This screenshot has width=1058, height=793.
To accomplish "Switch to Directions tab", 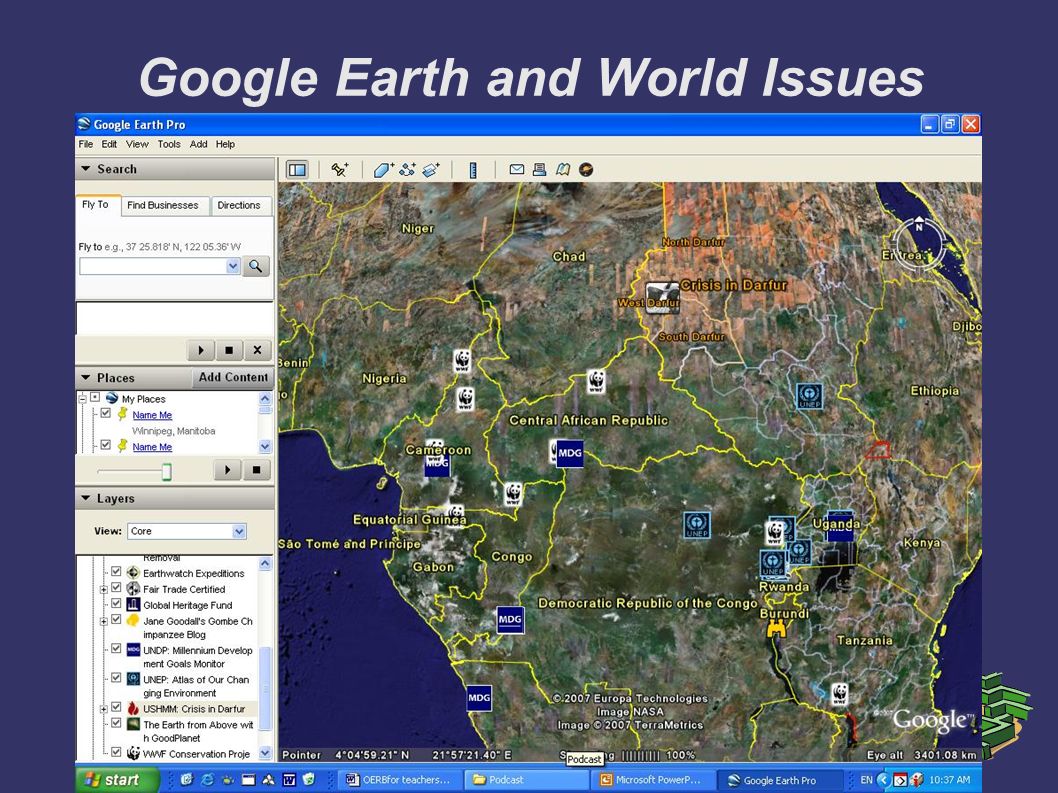I will (x=239, y=205).
